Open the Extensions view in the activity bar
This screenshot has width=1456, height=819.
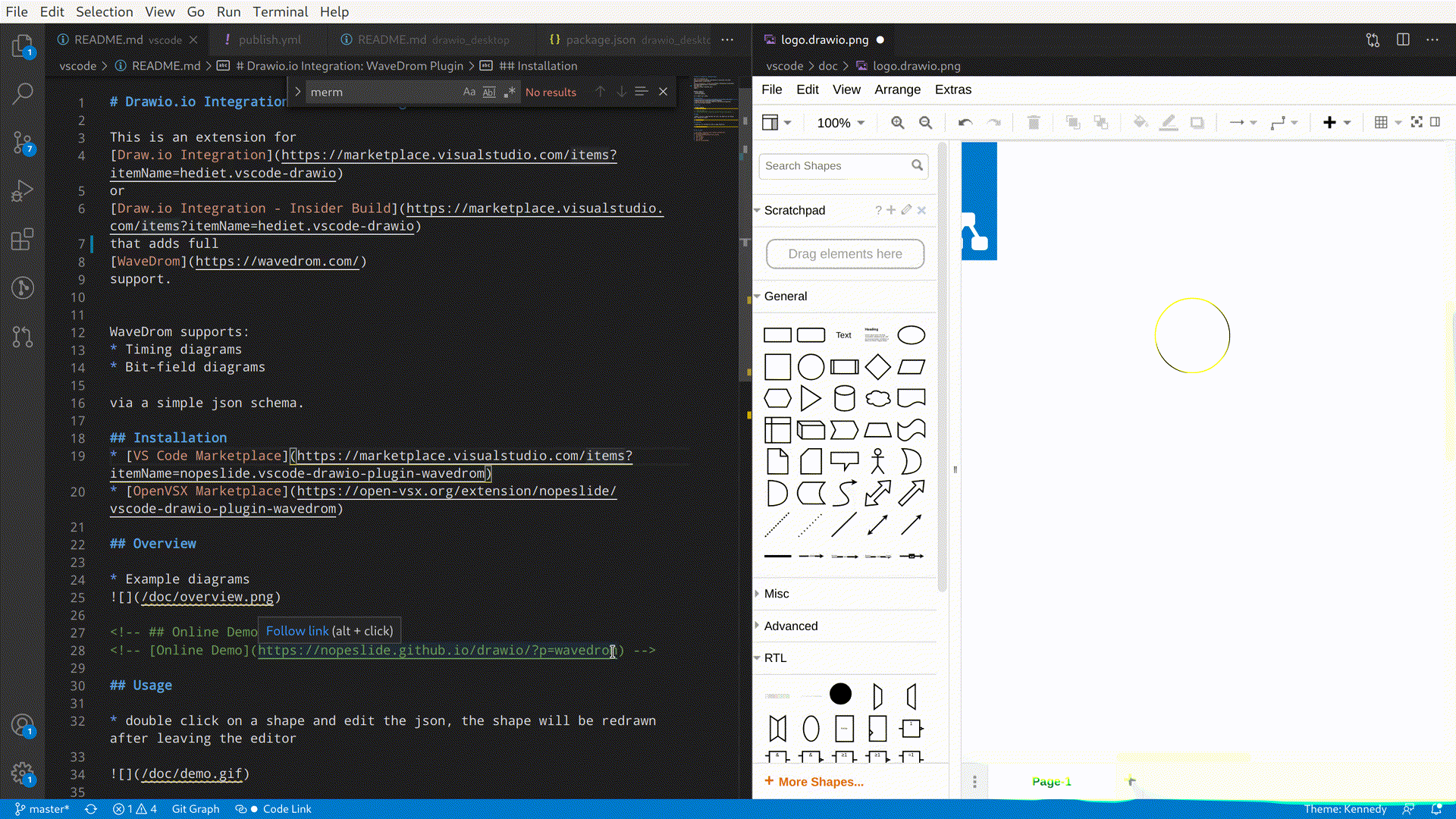23,240
